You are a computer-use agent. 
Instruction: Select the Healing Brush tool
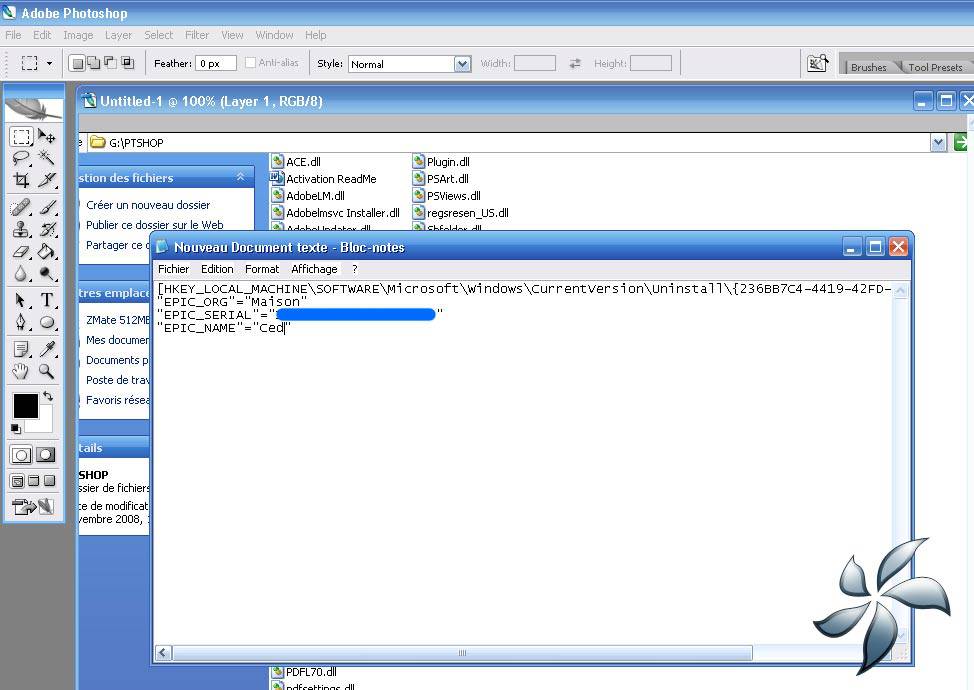(21, 207)
